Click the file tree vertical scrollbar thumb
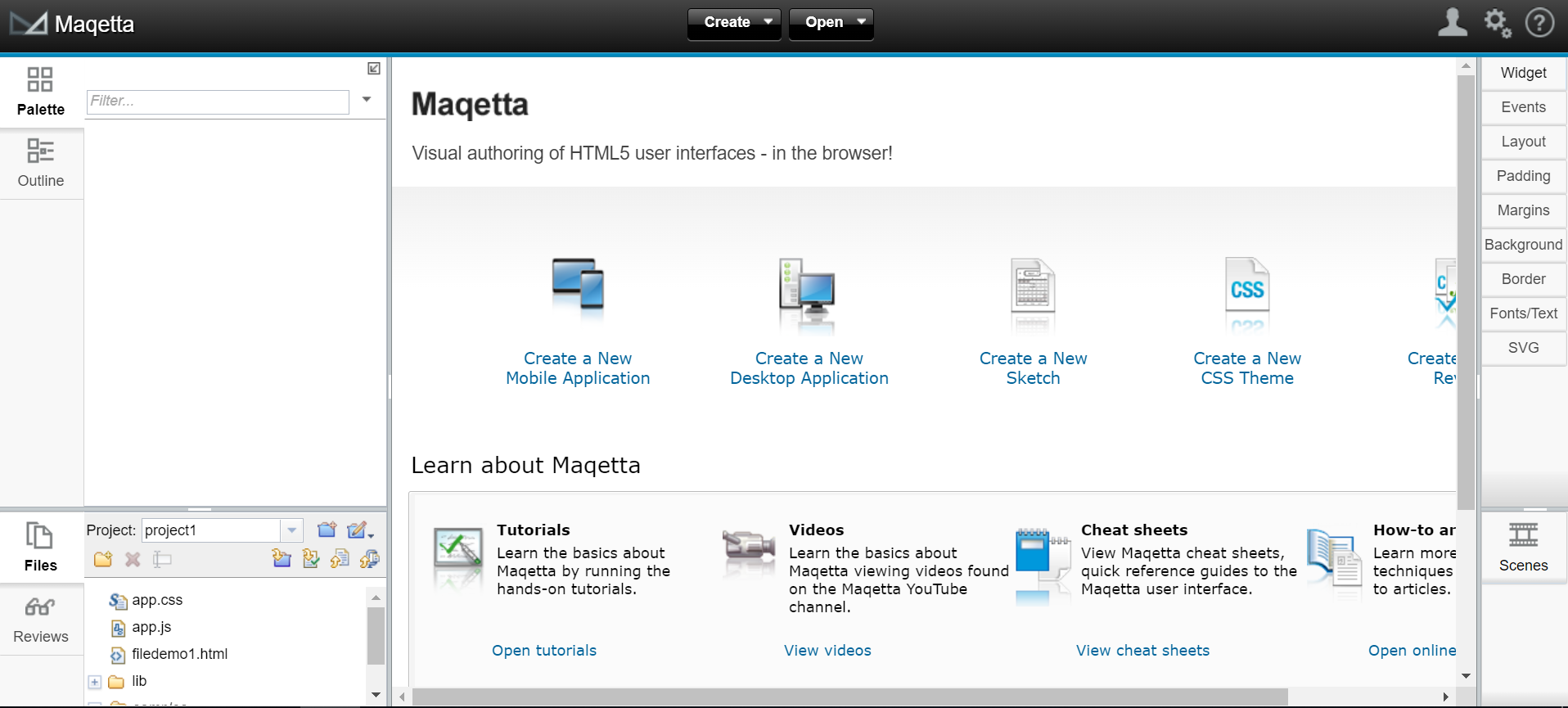The width and height of the screenshot is (1568, 708). click(376, 636)
